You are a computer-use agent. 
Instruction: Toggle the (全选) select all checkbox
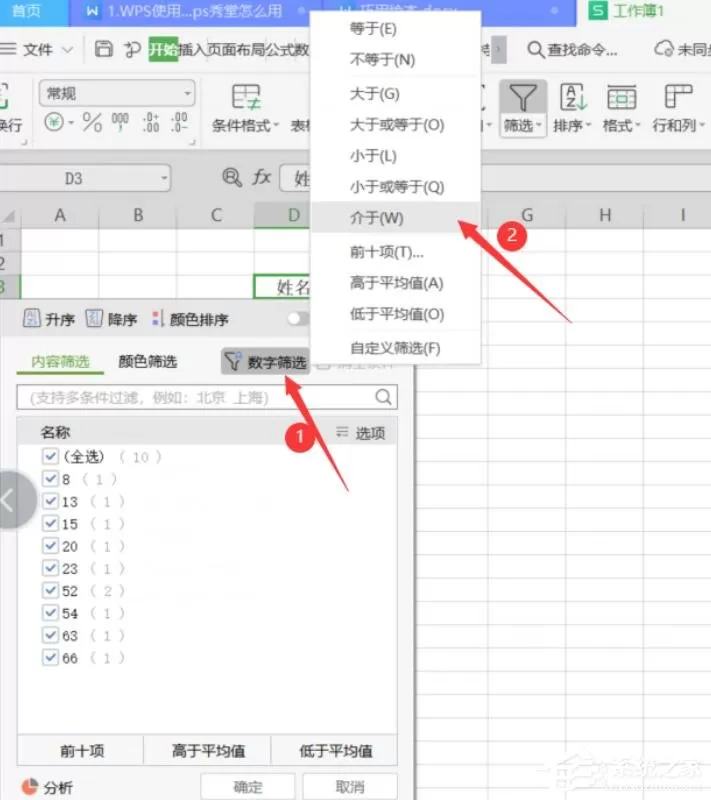50,456
